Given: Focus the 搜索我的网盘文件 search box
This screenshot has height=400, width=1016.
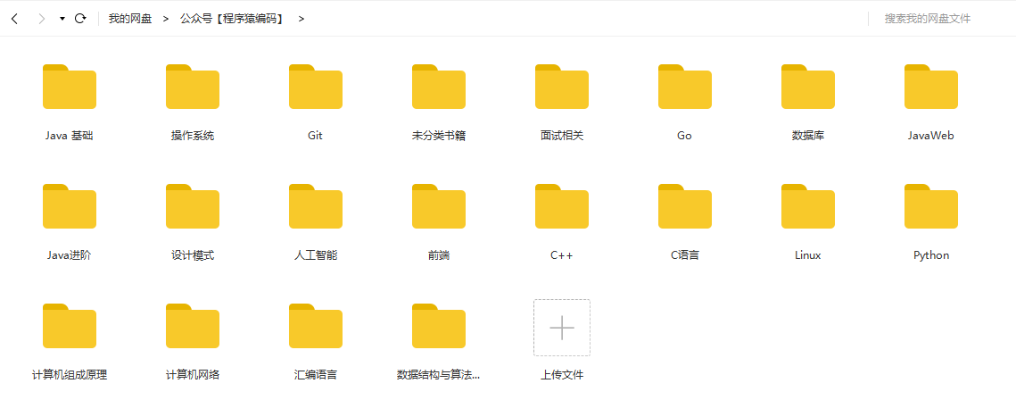Looking at the screenshot, I should click(x=927, y=19).
